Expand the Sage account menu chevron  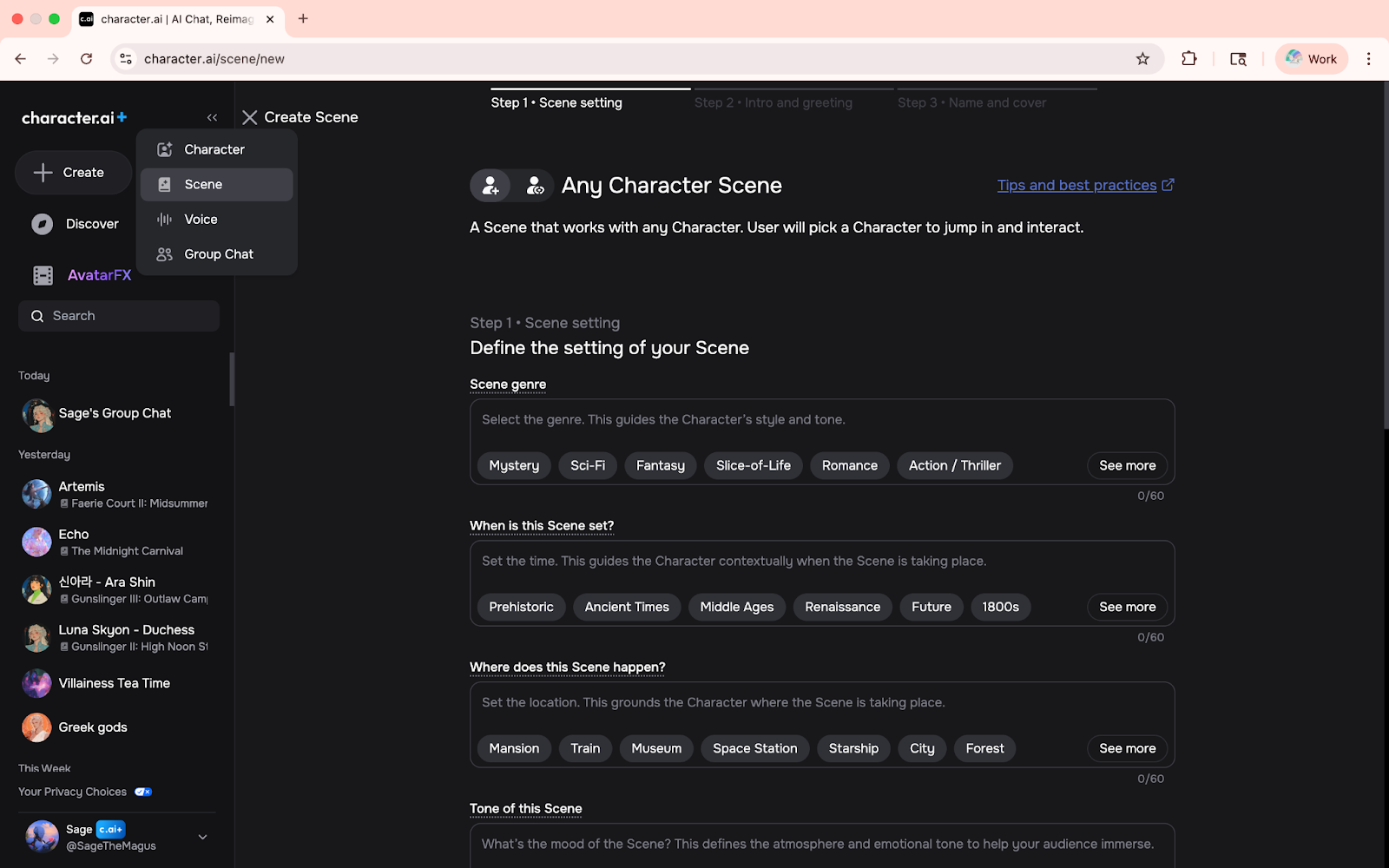(x=202, y=837)
